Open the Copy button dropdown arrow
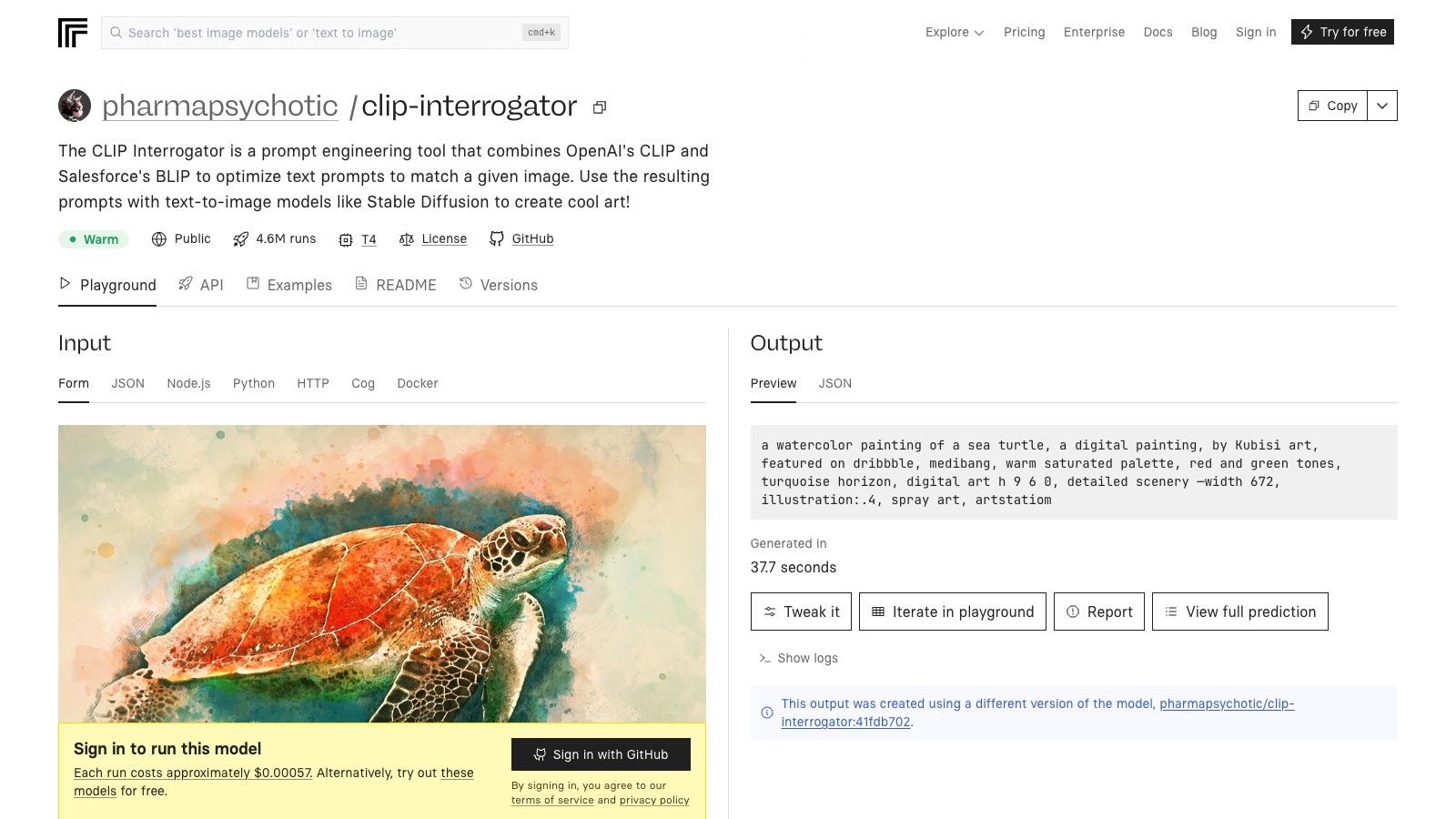Viewport: 1456px width, 819px height. (x=1382, y=106)
